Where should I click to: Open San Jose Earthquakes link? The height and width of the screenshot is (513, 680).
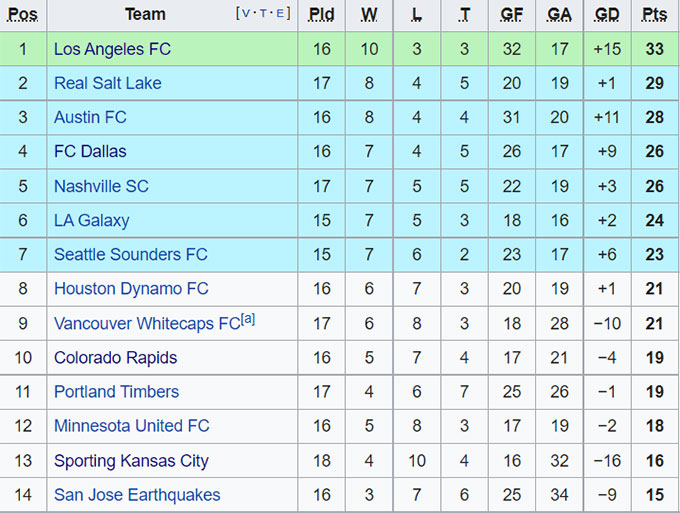[137, 495]
